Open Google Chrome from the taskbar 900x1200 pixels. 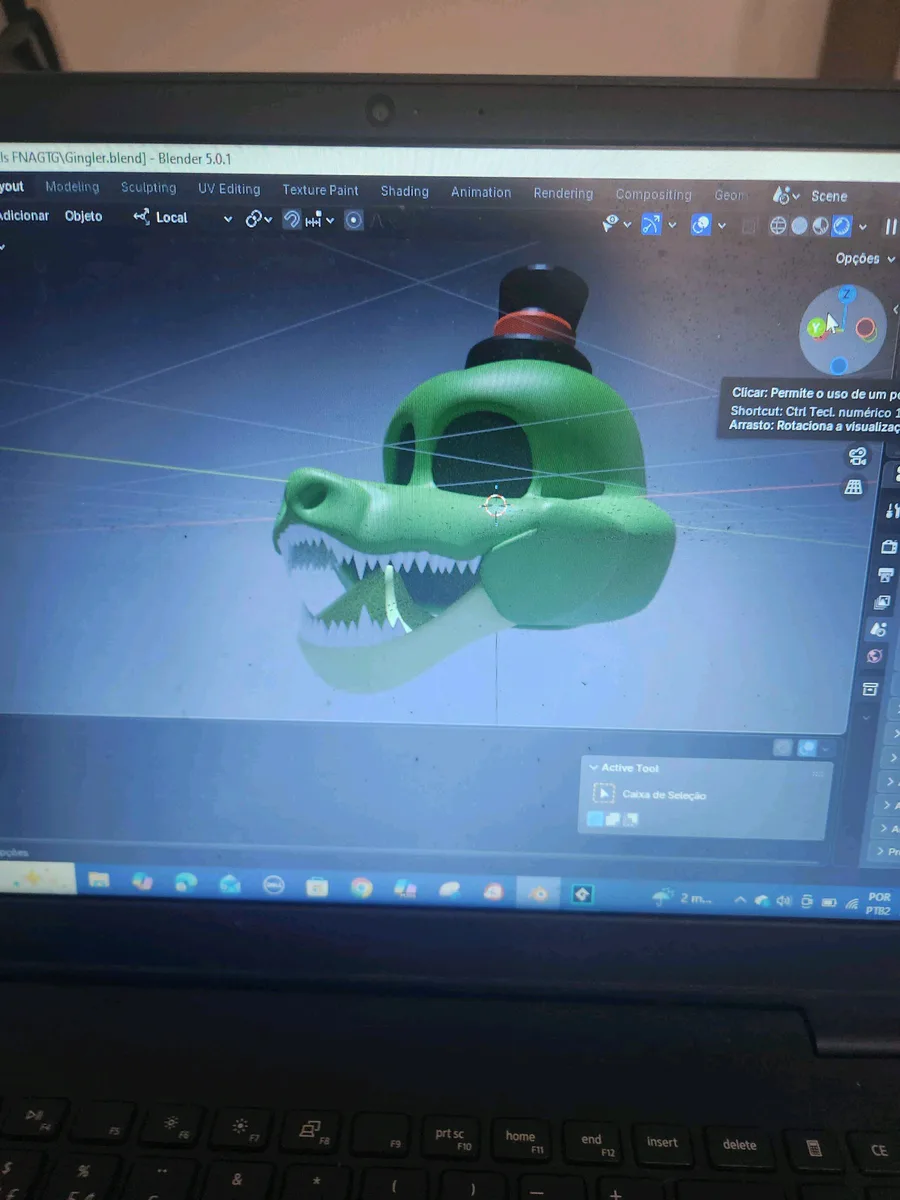click(x=361, y=887)
